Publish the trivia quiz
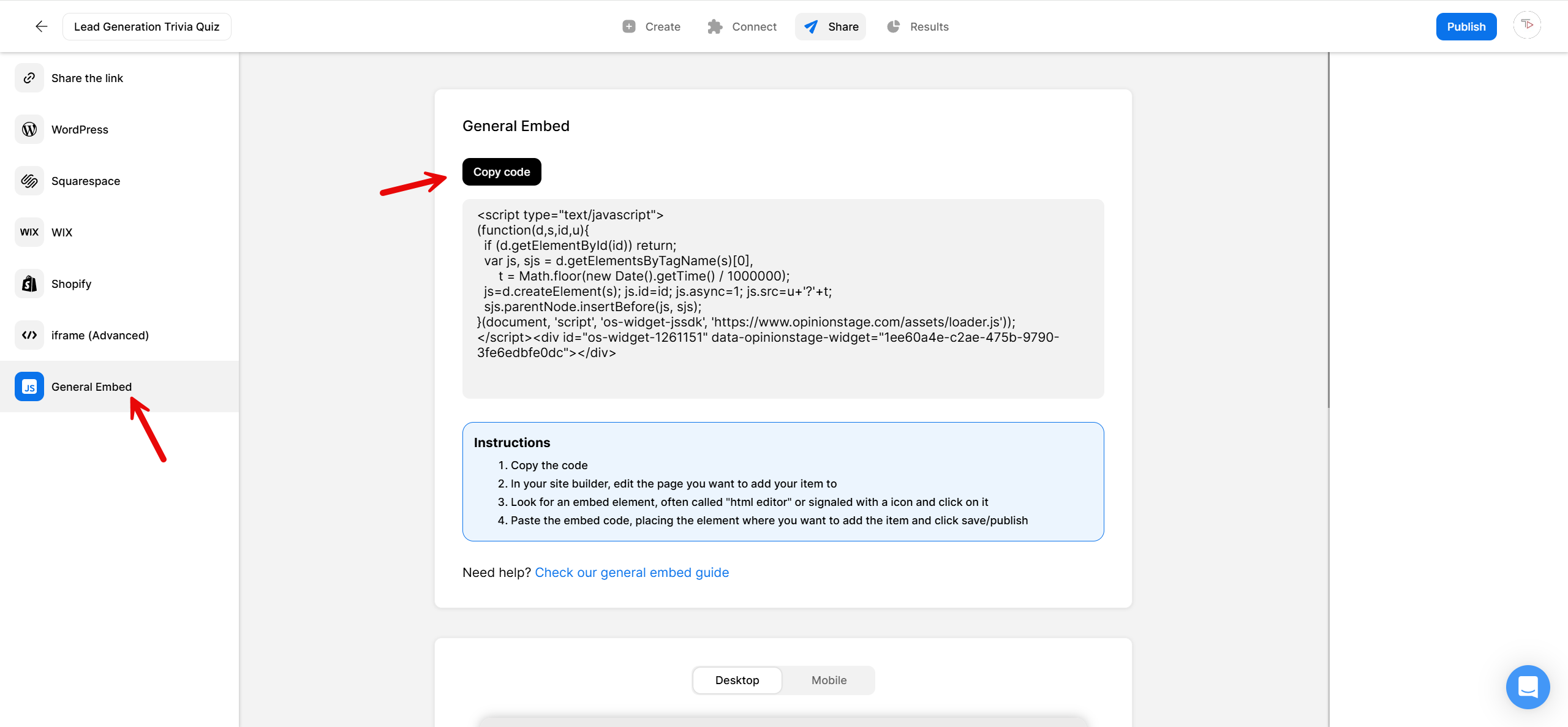 pos(1466,26)
